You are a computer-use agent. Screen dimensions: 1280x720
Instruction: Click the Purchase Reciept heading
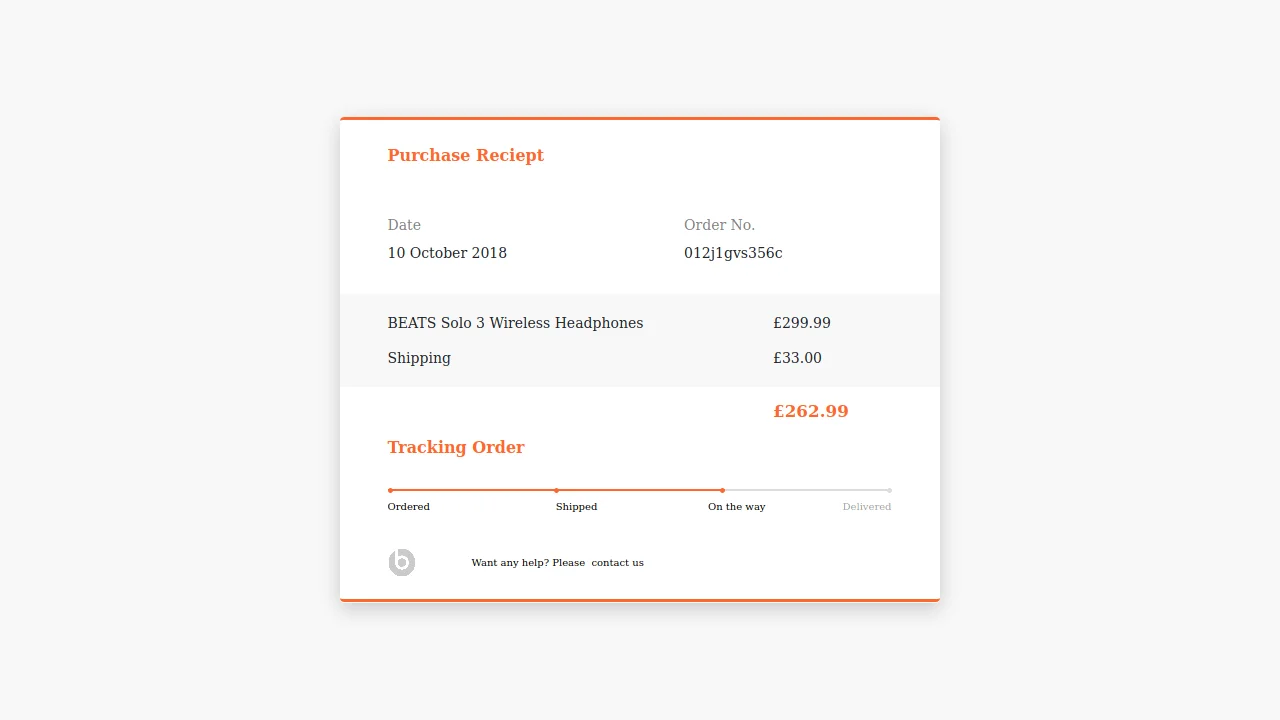(x=466, y=155)
